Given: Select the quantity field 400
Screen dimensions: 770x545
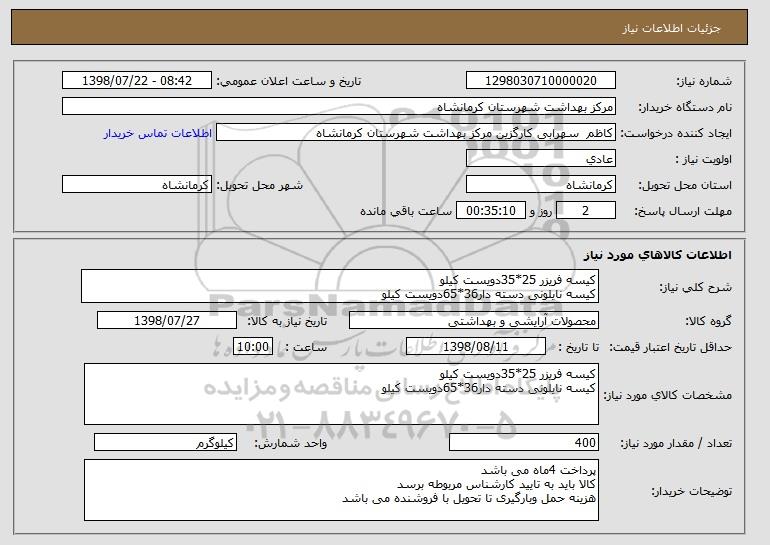Looking at the screenshot, I should (x=524, y=442).
